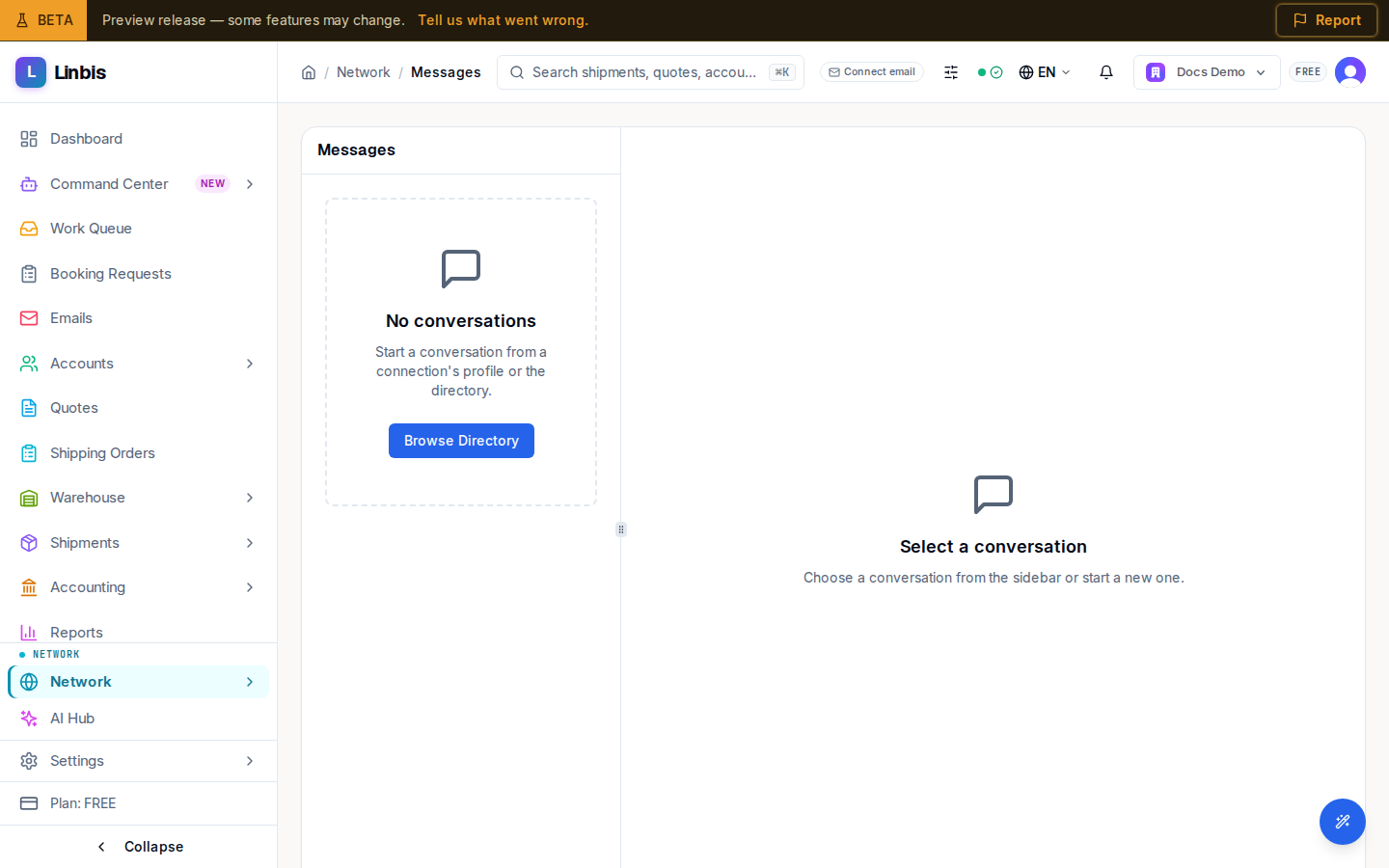This screenshot has width=1389, height=868.
Task: Open Booking Requests page
Action: pos(138,274)
